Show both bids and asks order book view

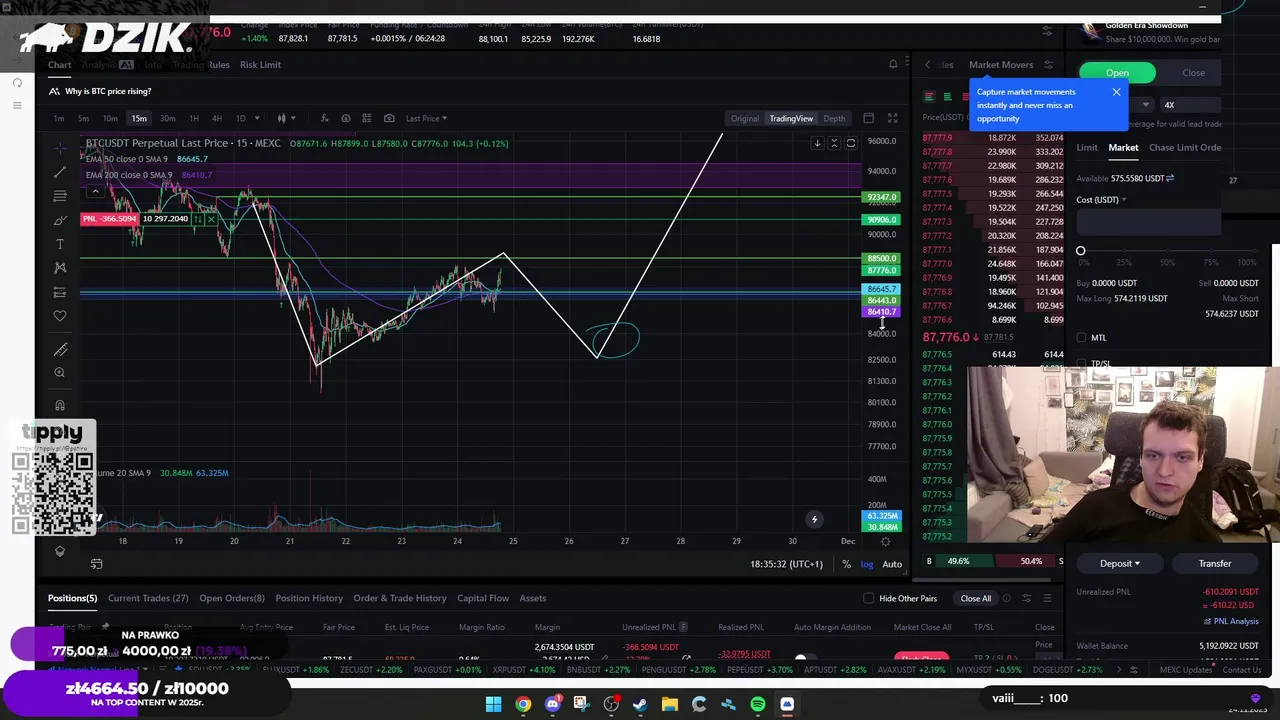[x=929, y=97]
